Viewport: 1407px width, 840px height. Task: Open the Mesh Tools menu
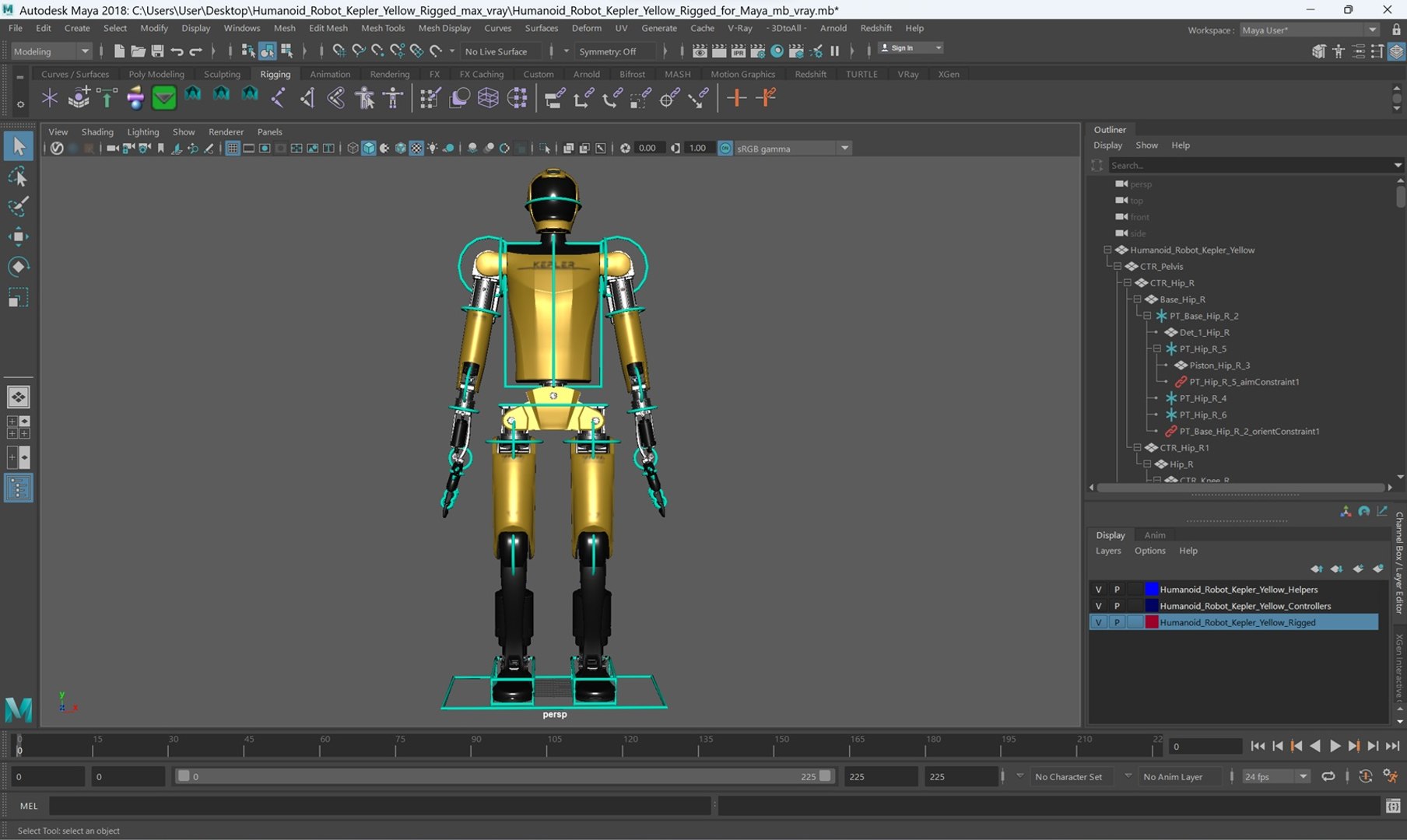coord(383,28)
